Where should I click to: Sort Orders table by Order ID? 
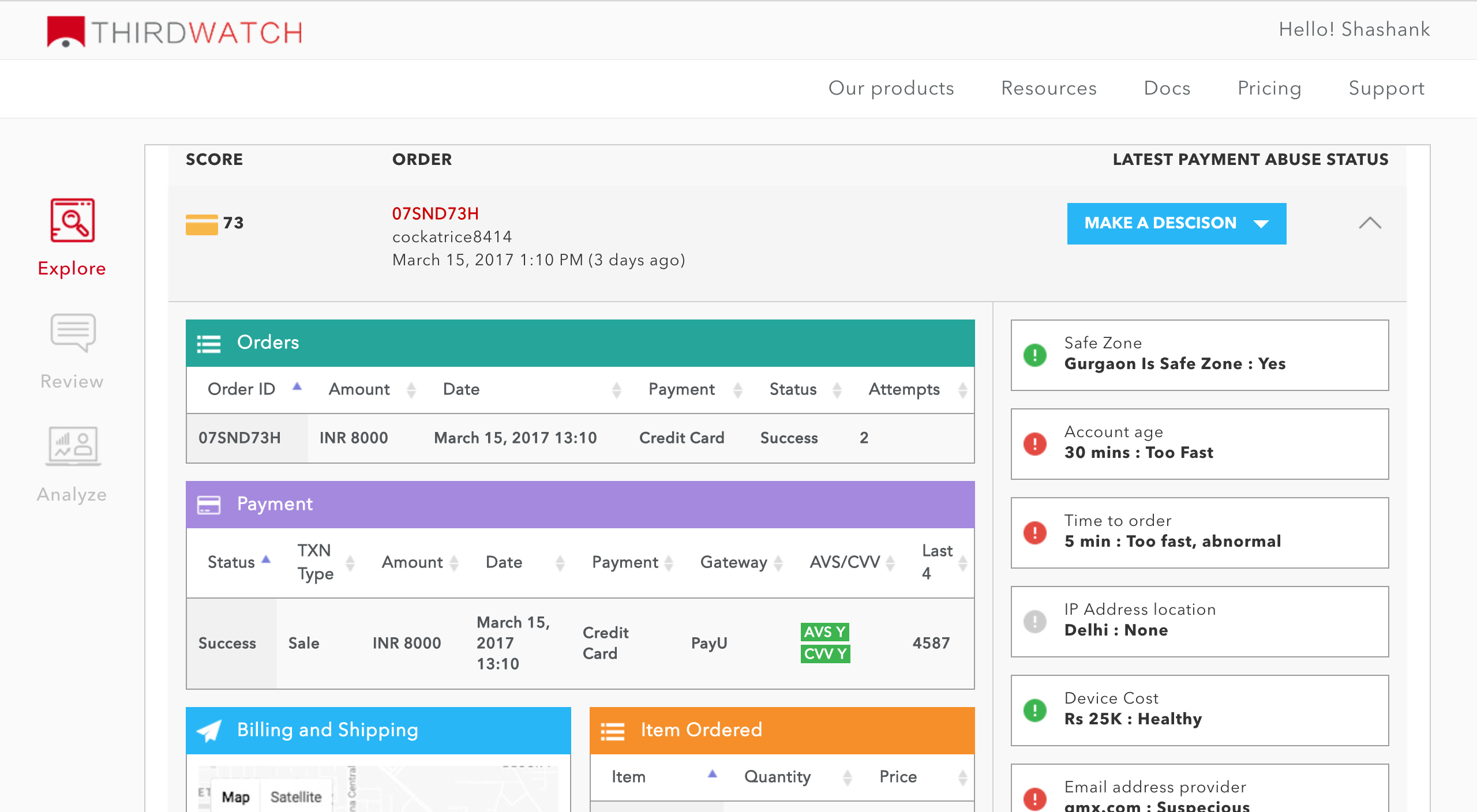[241, 389]
